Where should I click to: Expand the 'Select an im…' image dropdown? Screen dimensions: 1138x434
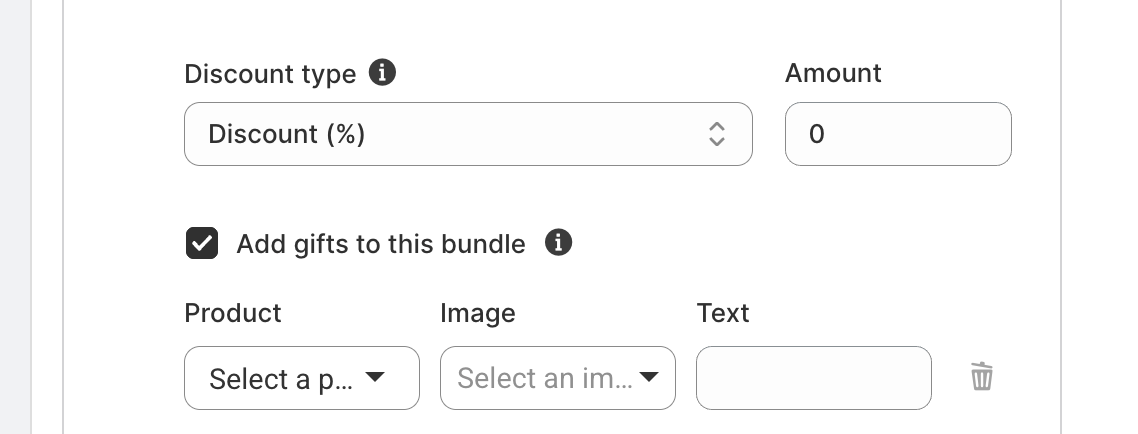(x=557, y=378)
